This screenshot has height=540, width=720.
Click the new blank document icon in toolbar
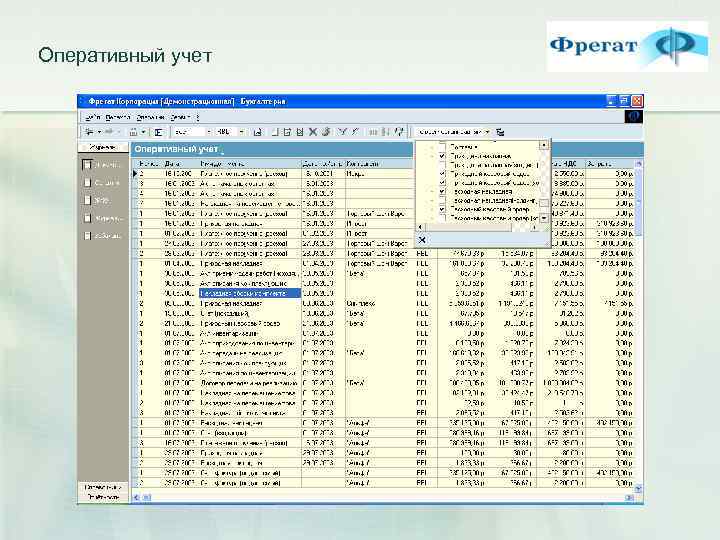point(275,132)
